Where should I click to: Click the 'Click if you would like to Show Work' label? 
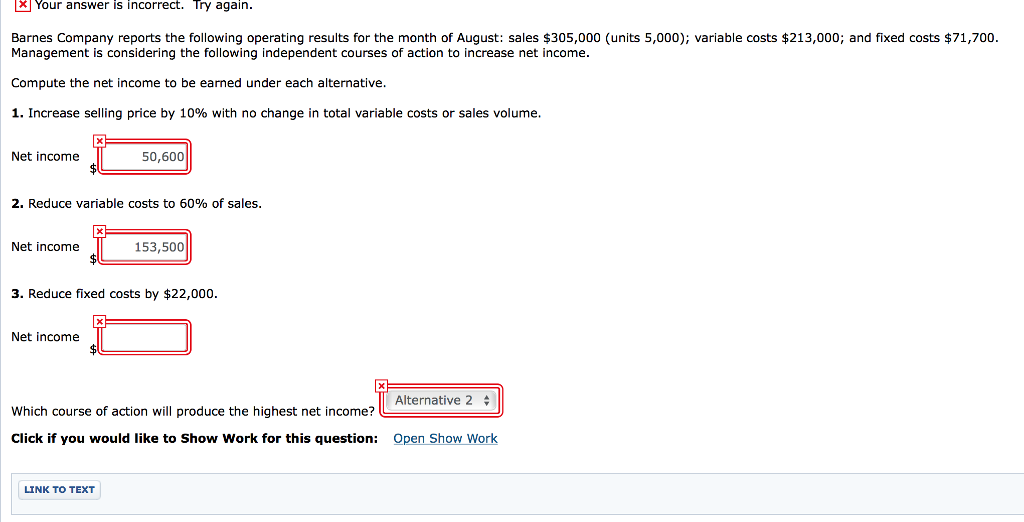click(x=195, y=438)
